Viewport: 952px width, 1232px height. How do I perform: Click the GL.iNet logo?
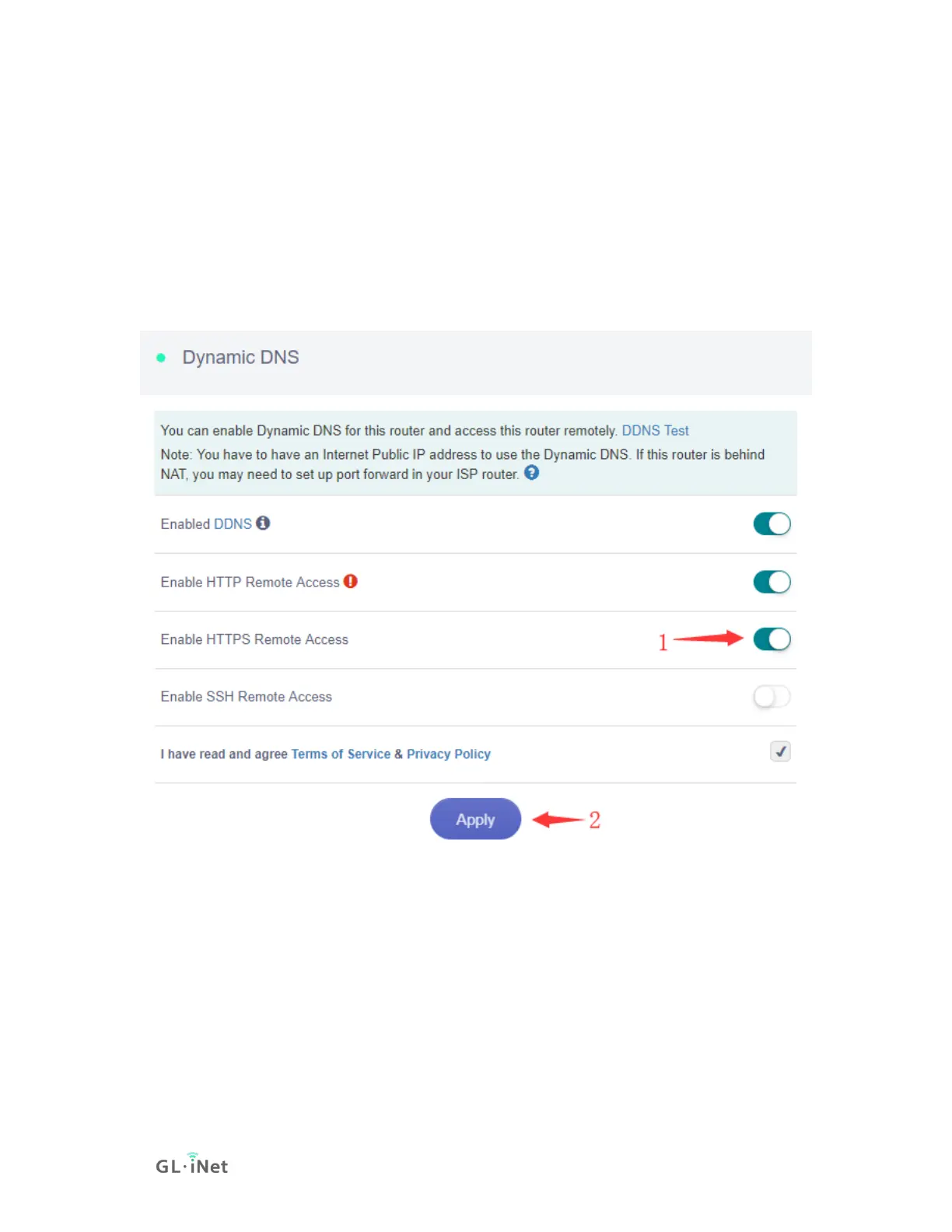[x=191, y=1164]
